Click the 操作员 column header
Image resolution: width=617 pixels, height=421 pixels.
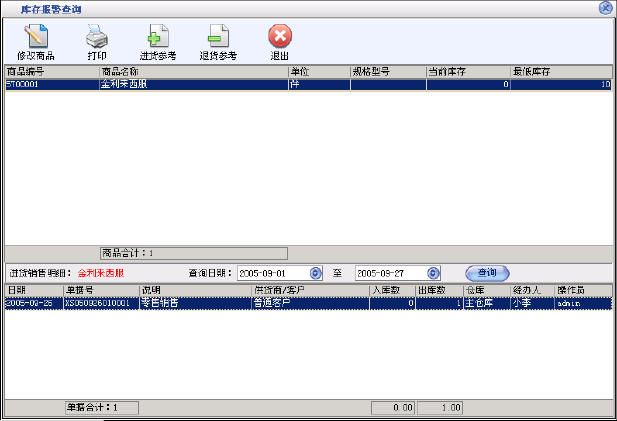[582, 290]
